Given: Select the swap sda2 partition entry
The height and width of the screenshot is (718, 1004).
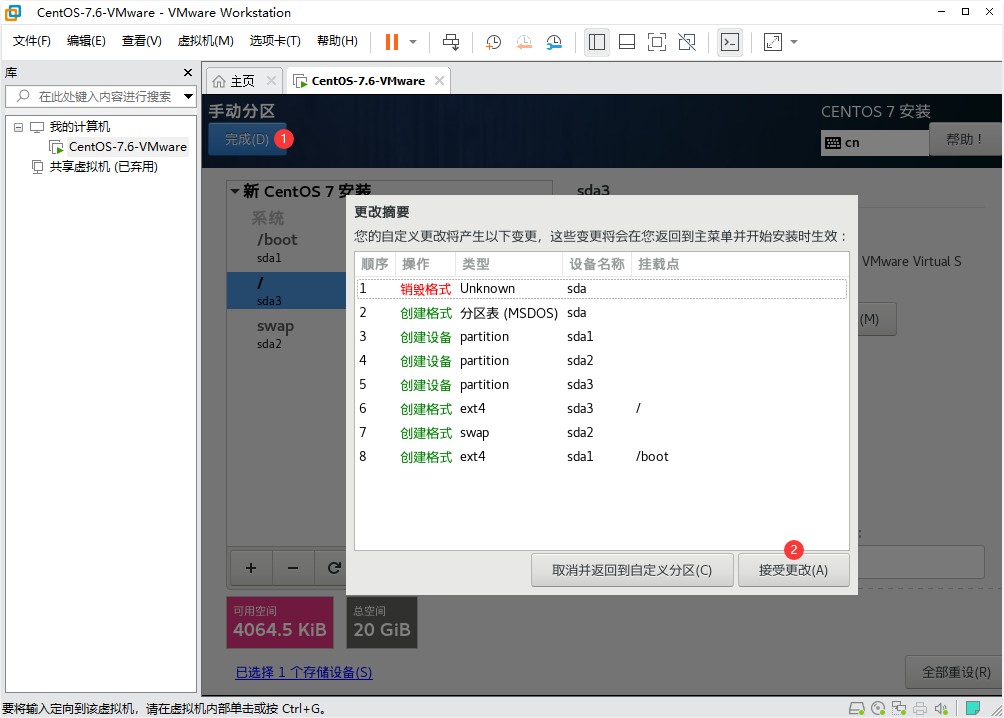Looking at the screenshot, I should click(287, 333).
